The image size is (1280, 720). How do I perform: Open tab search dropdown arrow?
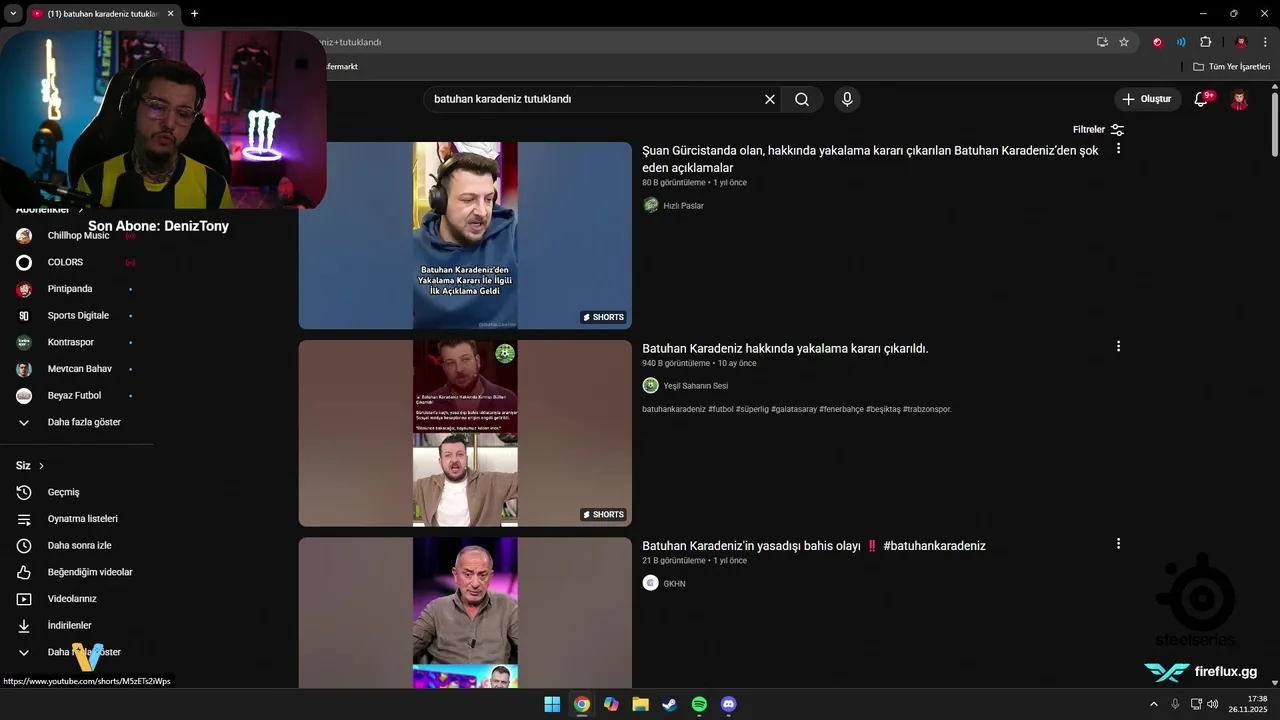coord(13,13)
